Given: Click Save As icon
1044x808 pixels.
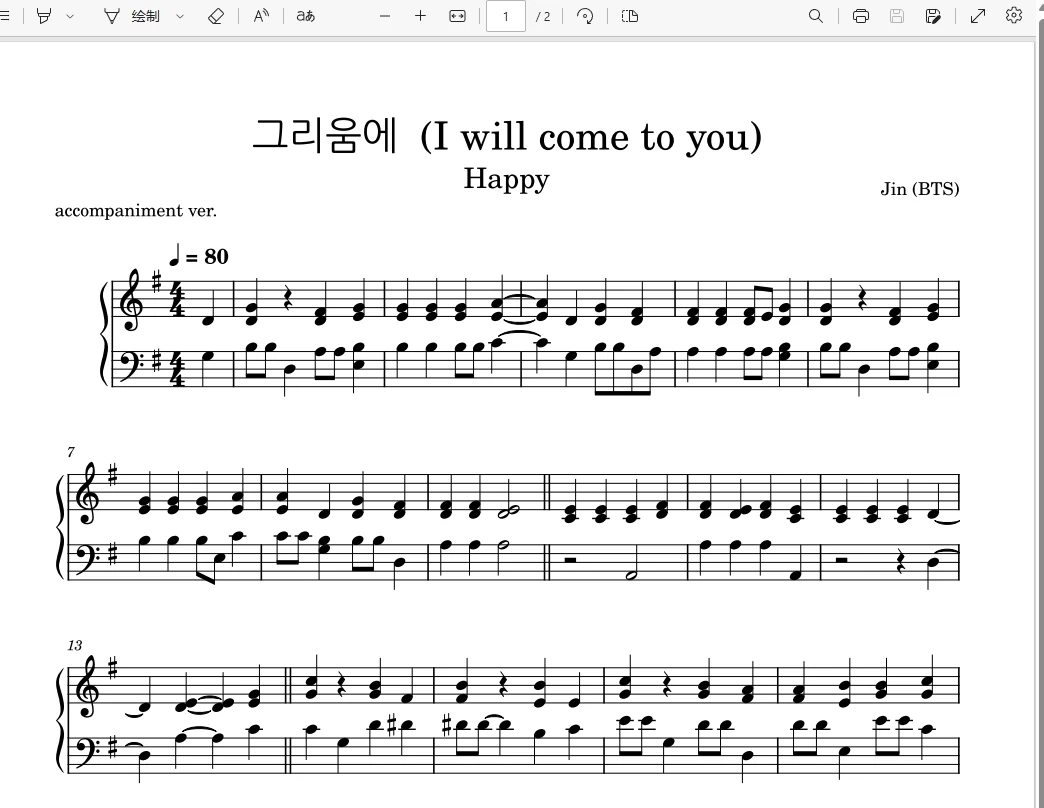Looking at the screenshot, I should pos(933,16).
